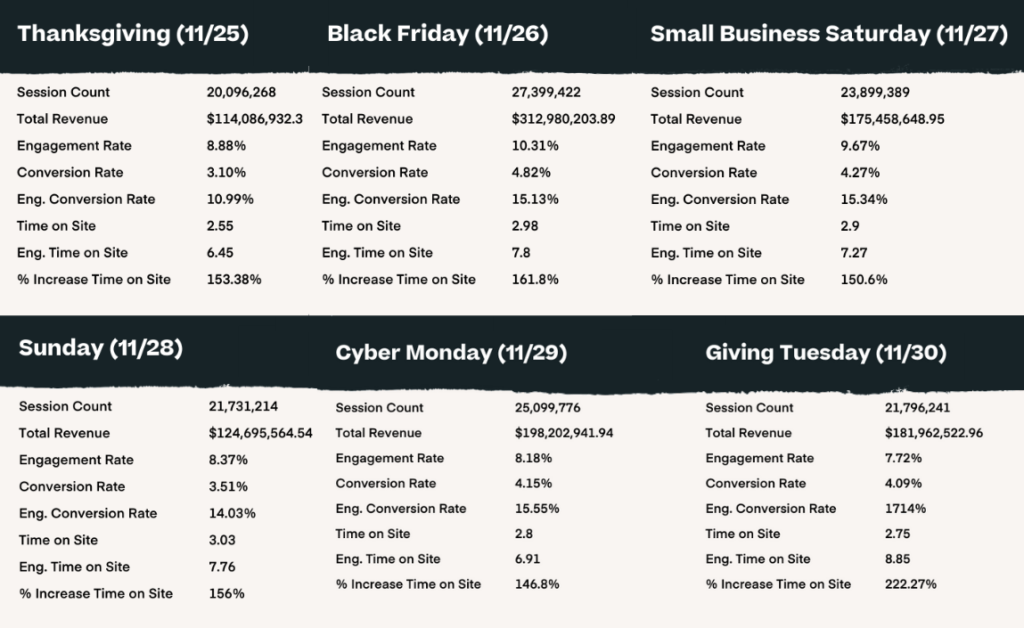
Task: Click Black Friday % Increase Time on Site label
Action: (x=399, y=279)
